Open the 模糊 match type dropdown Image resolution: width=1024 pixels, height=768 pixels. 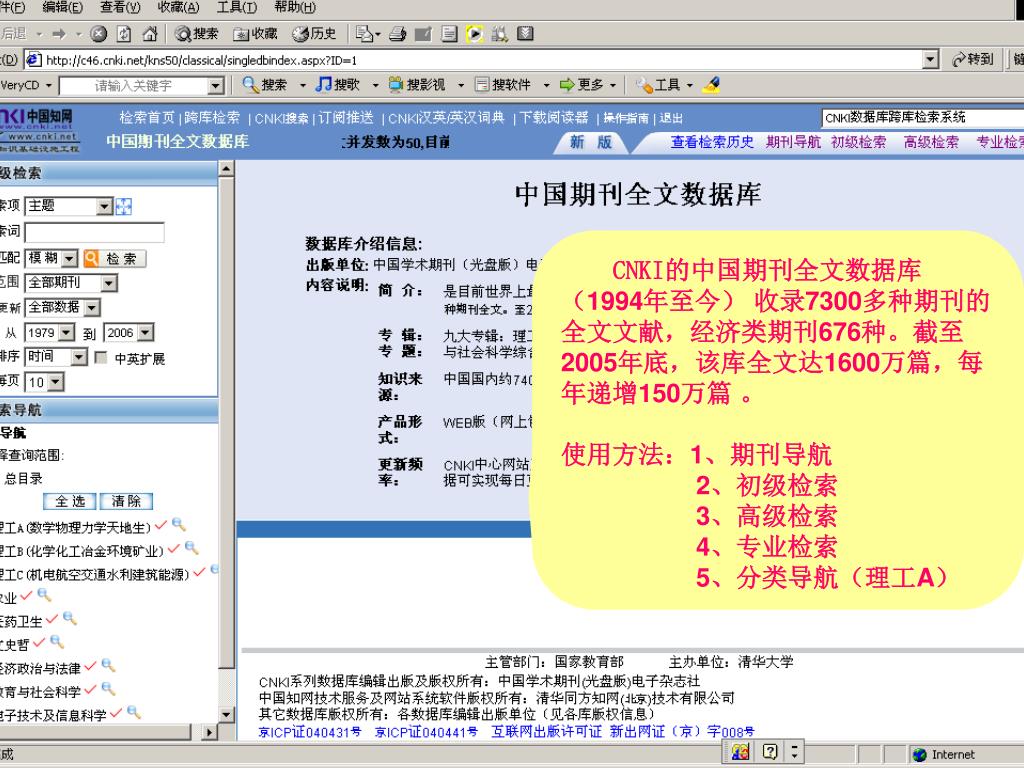(70, 258)
